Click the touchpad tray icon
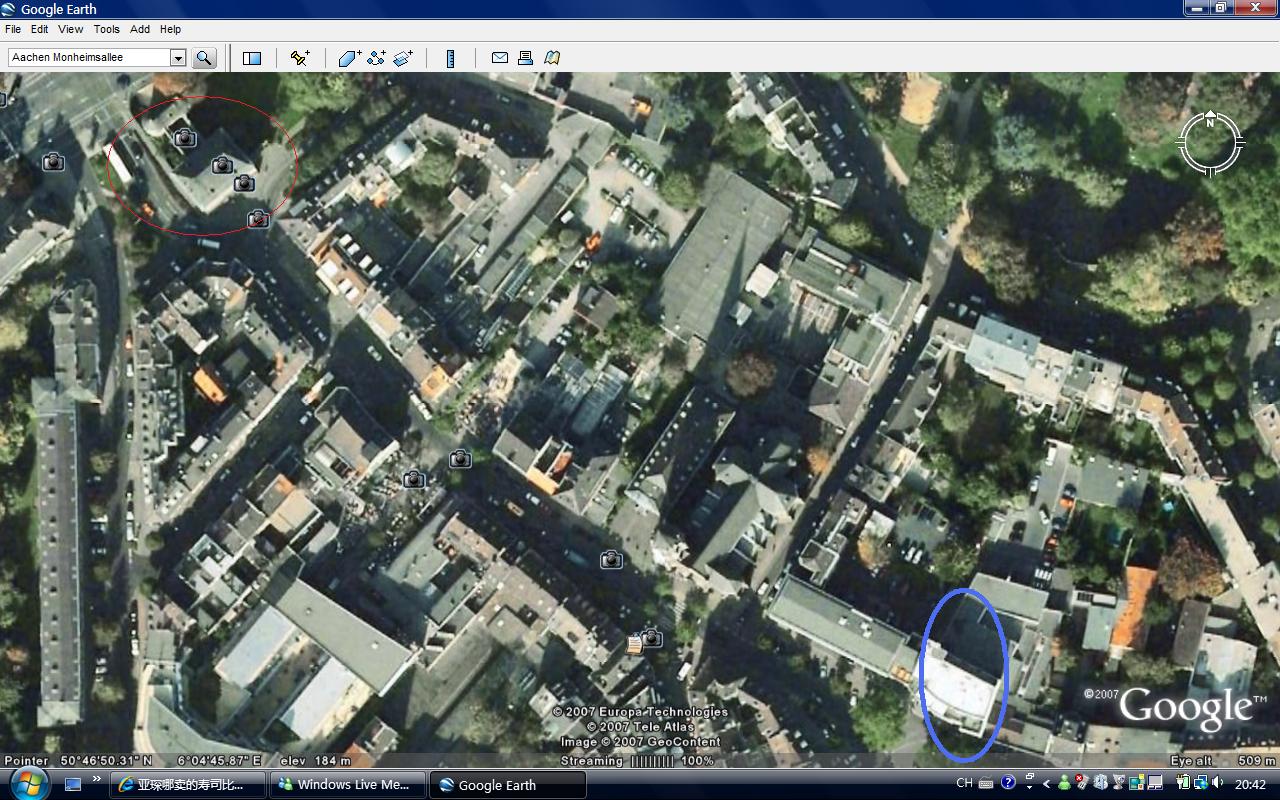 (x=1155, y=783)
